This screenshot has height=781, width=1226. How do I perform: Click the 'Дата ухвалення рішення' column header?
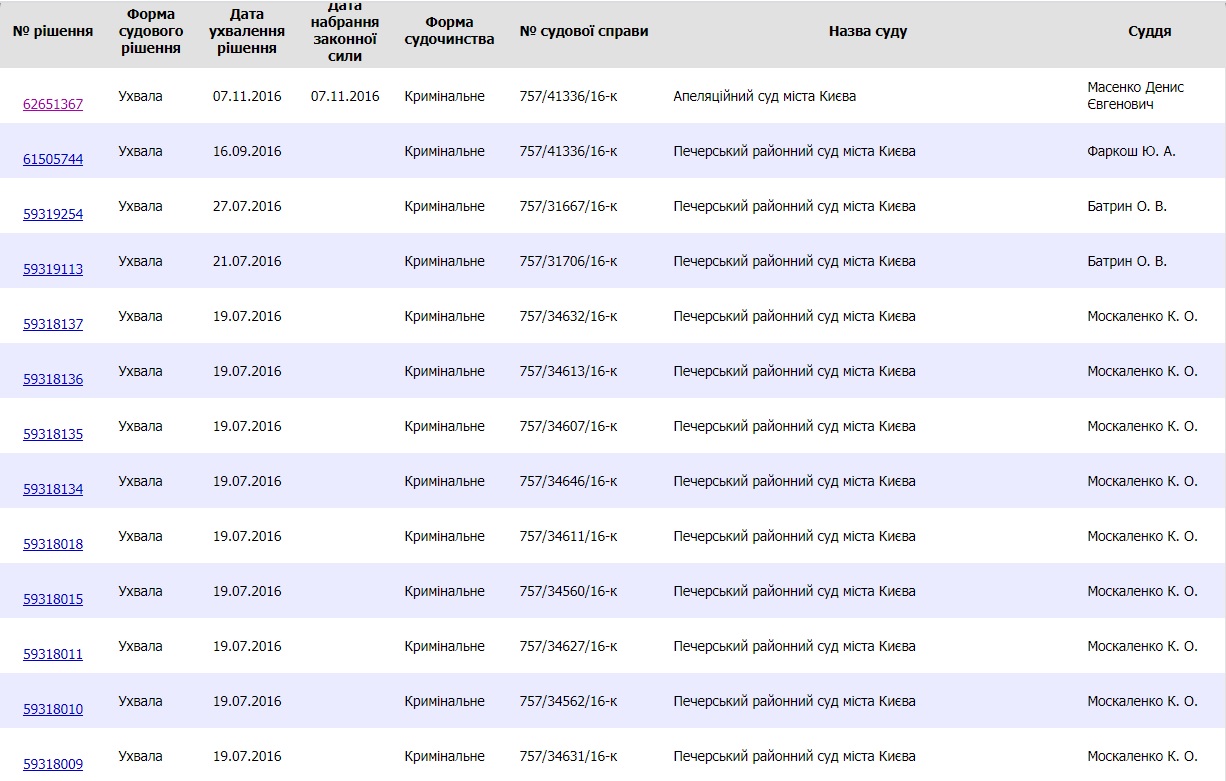click(x=247, y=31)
